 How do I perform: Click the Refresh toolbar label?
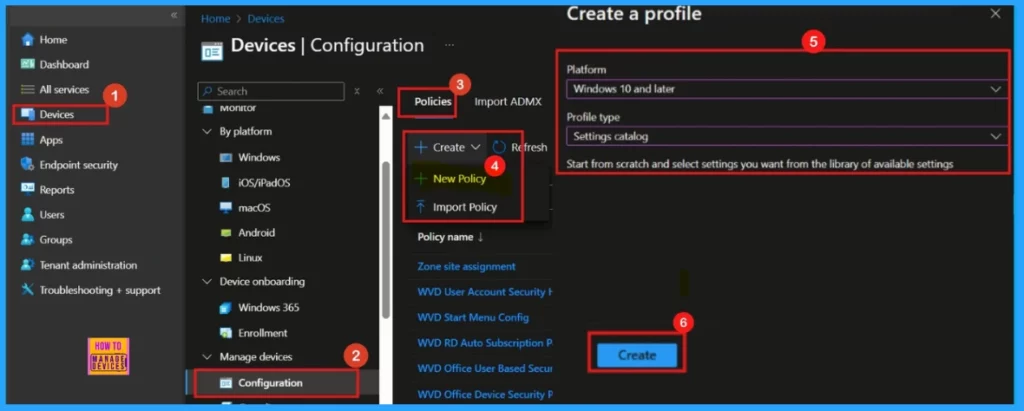coord(530,148)
